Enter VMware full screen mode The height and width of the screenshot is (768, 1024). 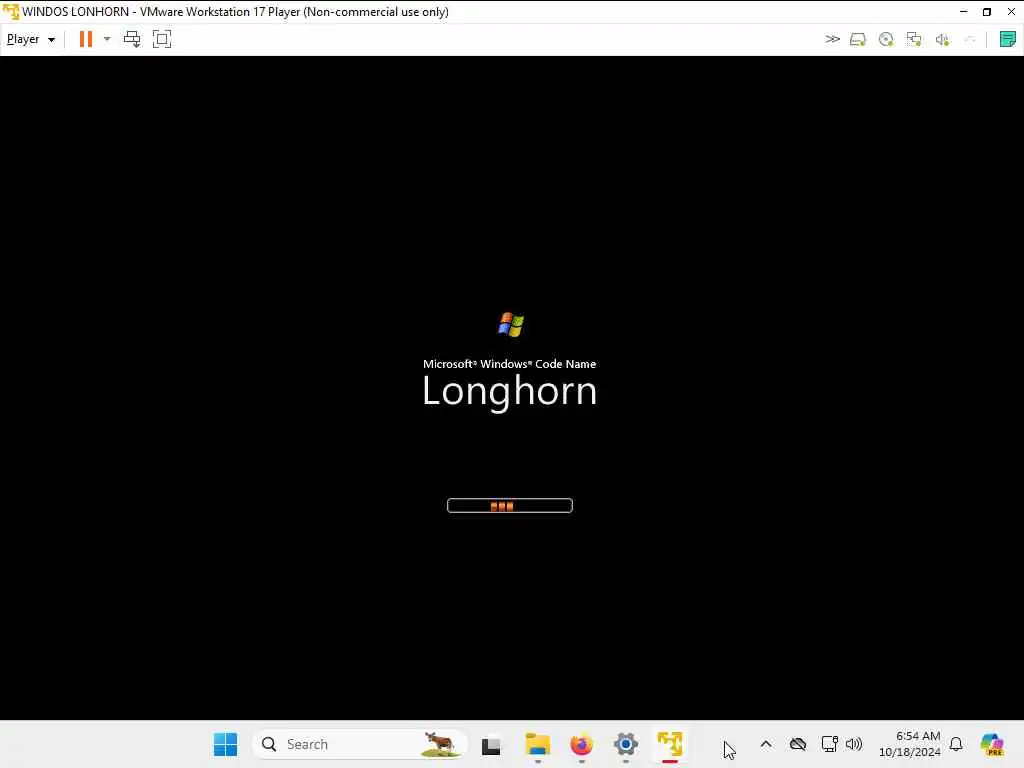[x=162, y=39]
